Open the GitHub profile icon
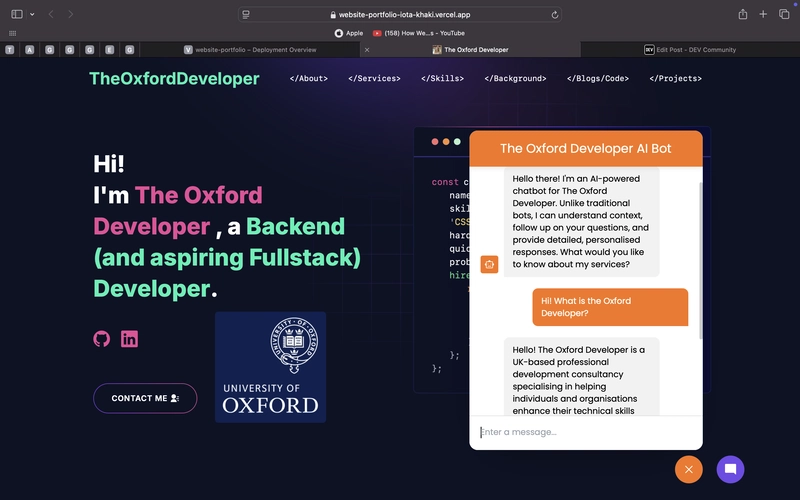 pos(102,339)
